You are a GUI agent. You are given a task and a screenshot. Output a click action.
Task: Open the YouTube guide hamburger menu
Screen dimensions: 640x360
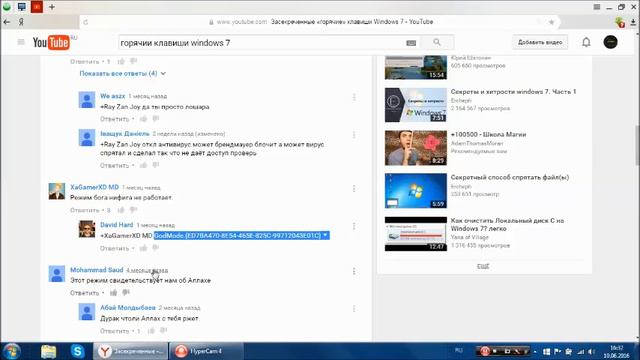(x=21, y=42)
